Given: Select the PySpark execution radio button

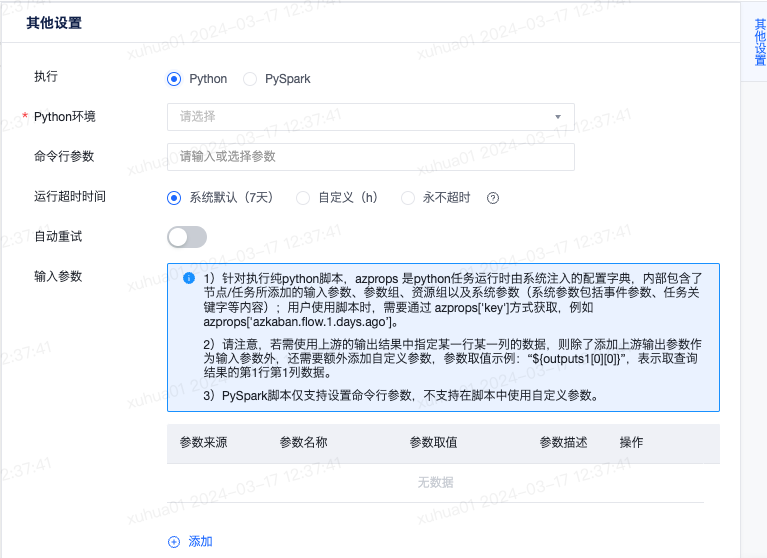Looking at the screenshot, I should pyautogui.click(x=250, y=79).
